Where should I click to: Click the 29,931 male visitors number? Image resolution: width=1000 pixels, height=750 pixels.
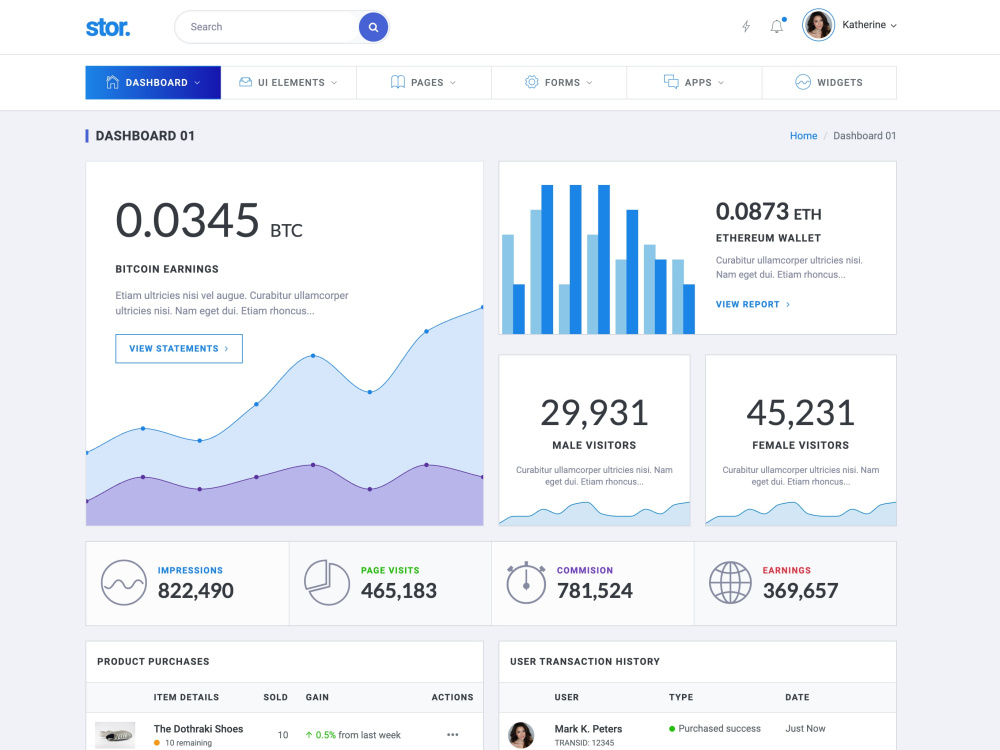[x=594, y=413]
